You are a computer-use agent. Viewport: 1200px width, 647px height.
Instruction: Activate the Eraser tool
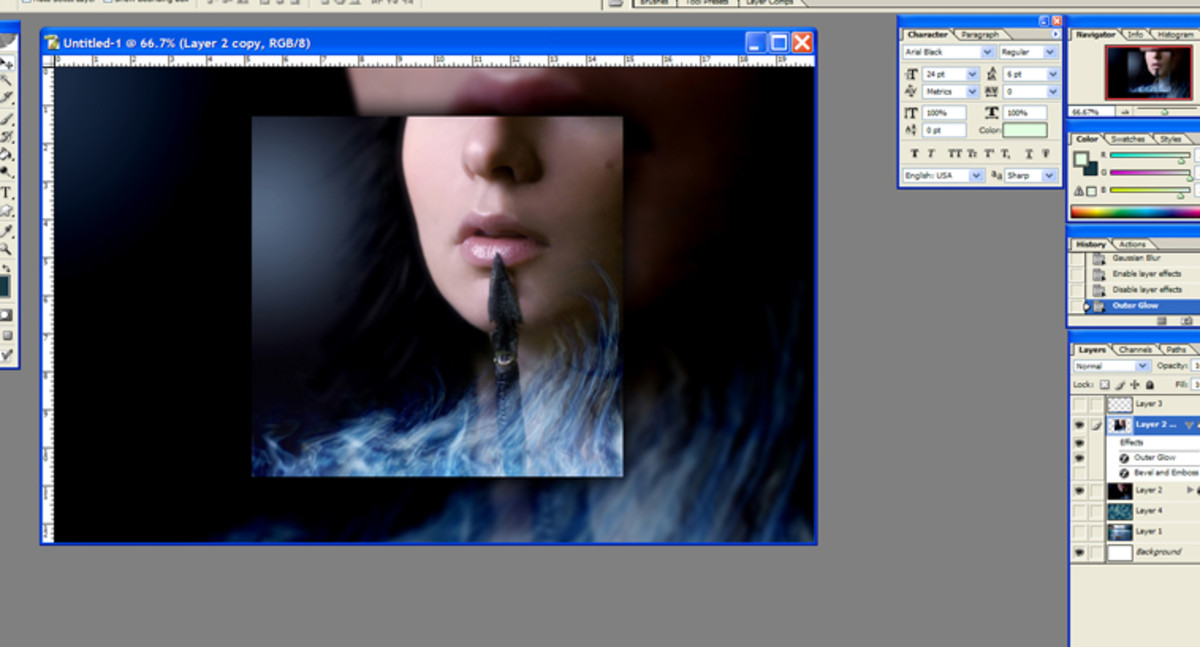pyautogui.click(x=8, y=154)
